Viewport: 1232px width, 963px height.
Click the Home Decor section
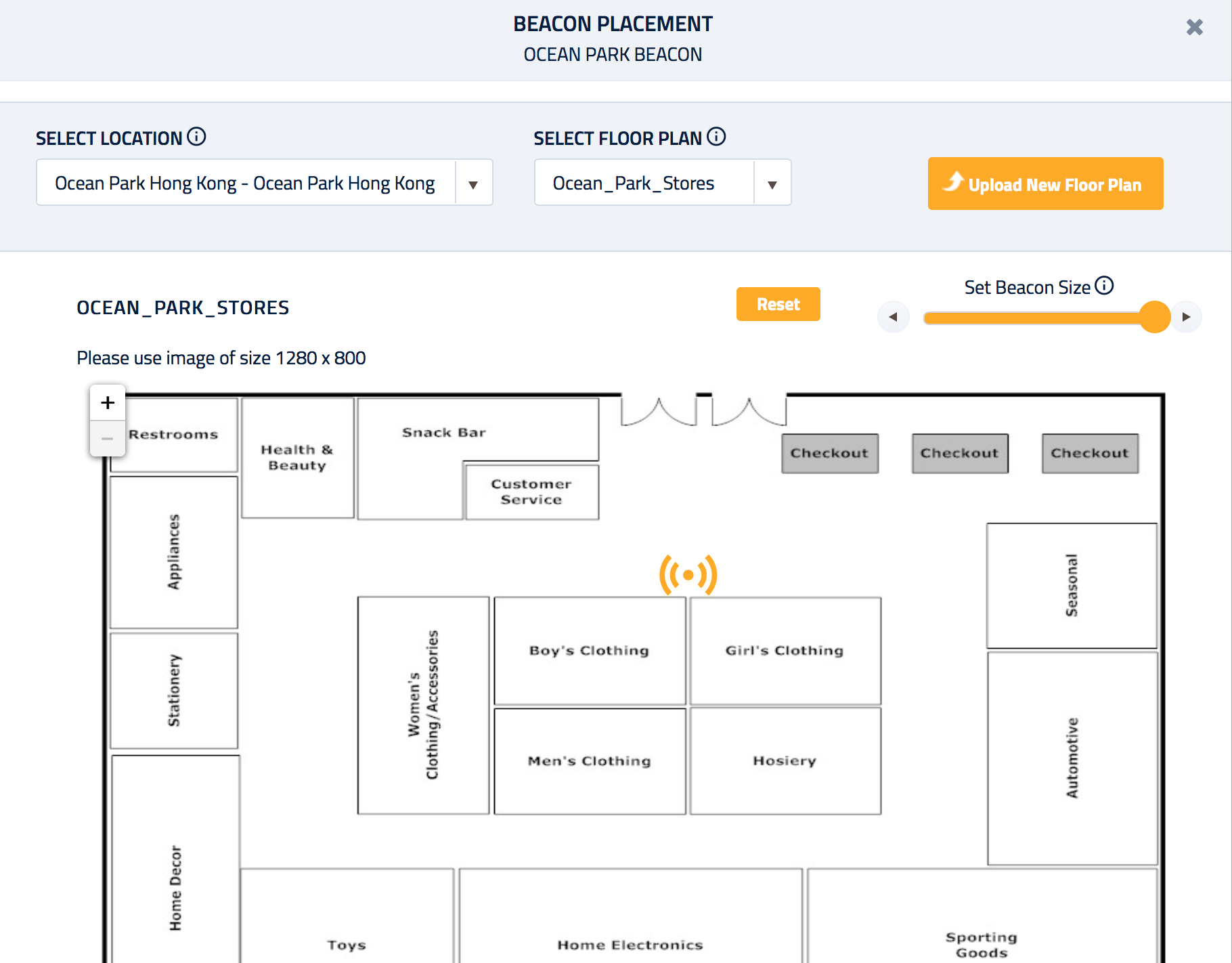(175, 859)
